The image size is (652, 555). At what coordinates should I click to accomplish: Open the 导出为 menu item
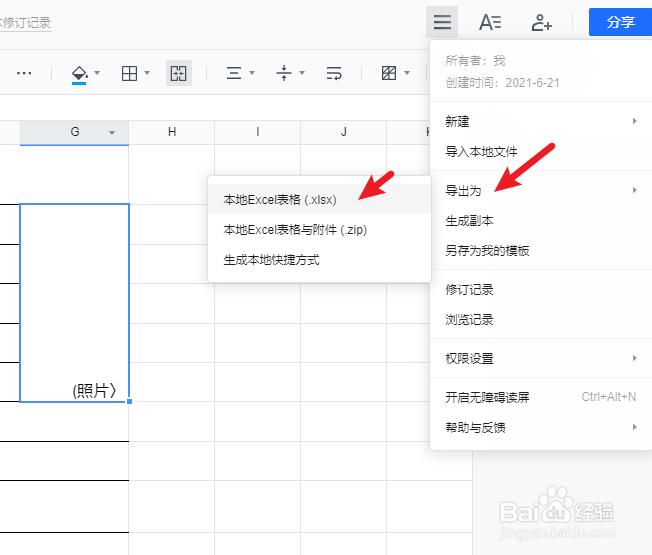pyautogui.click(x=541, y=190)
